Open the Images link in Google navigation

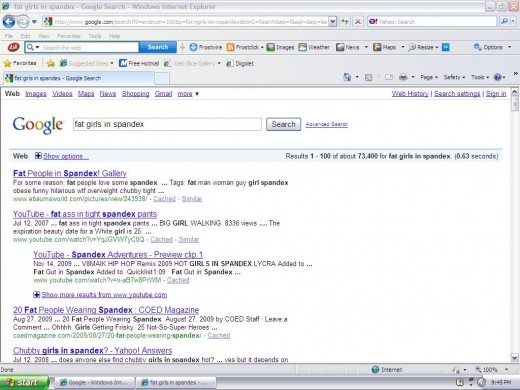[x=36, y=94]
